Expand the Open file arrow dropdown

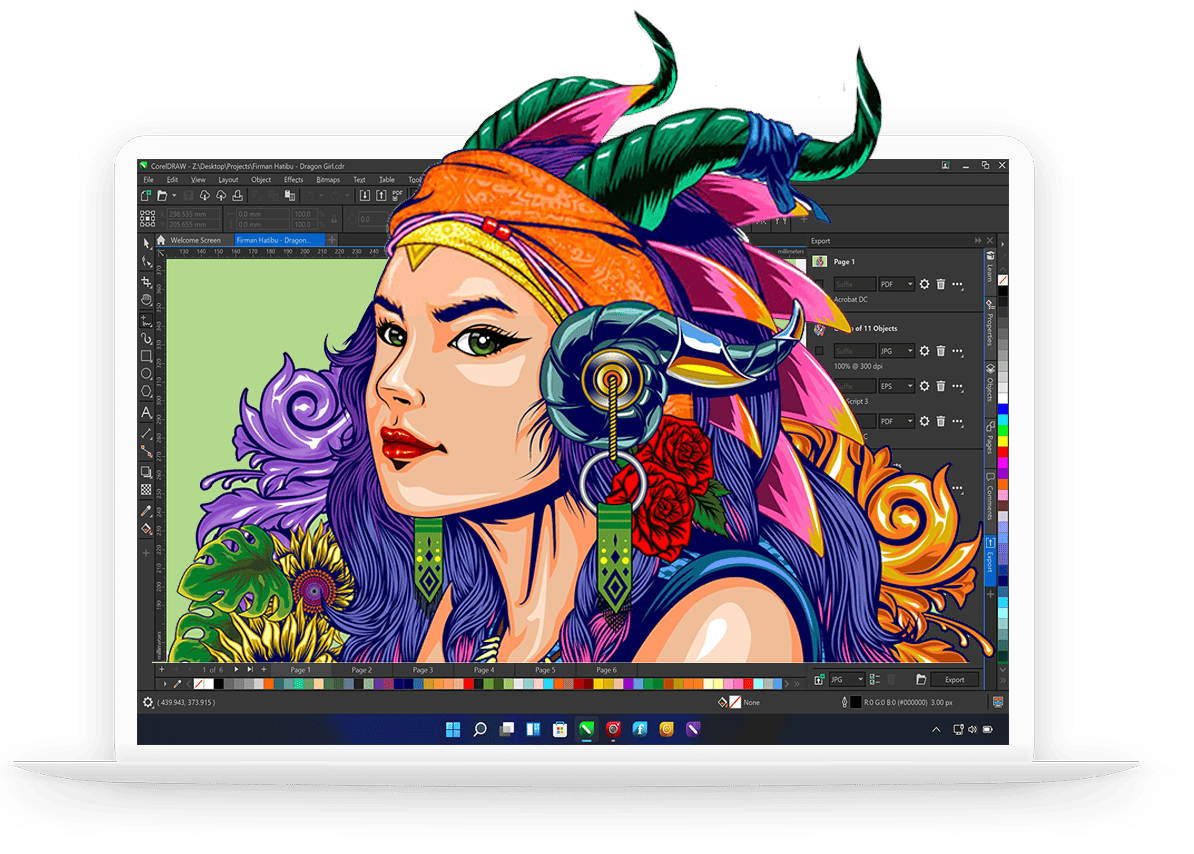coord(174,196)
